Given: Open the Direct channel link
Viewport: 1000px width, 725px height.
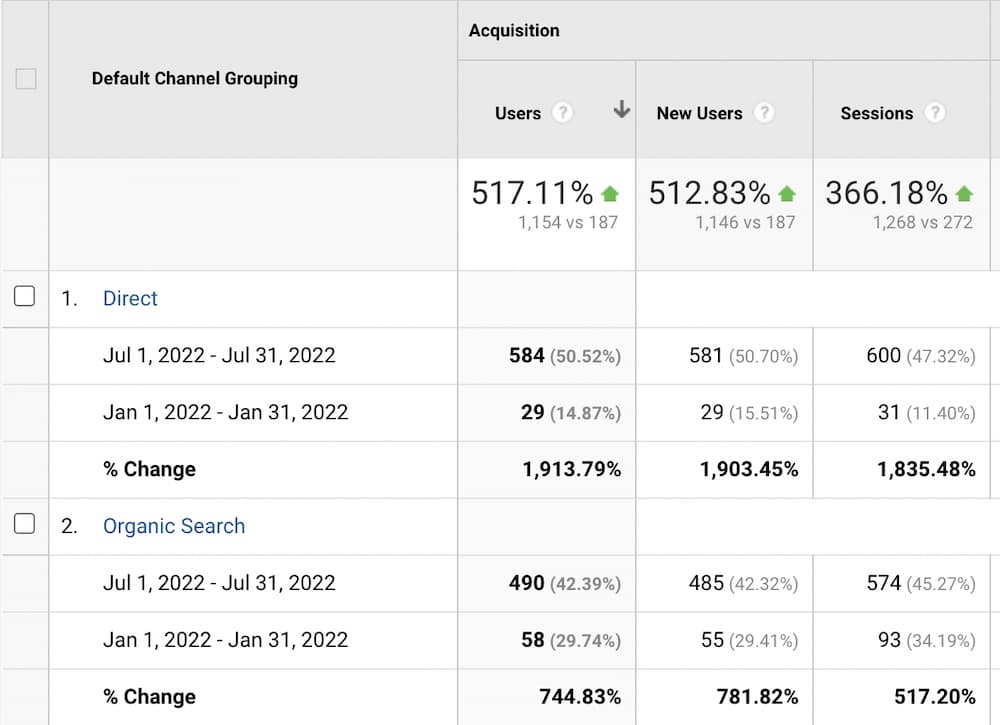Looking at the screenshot, I should point(130,298).
